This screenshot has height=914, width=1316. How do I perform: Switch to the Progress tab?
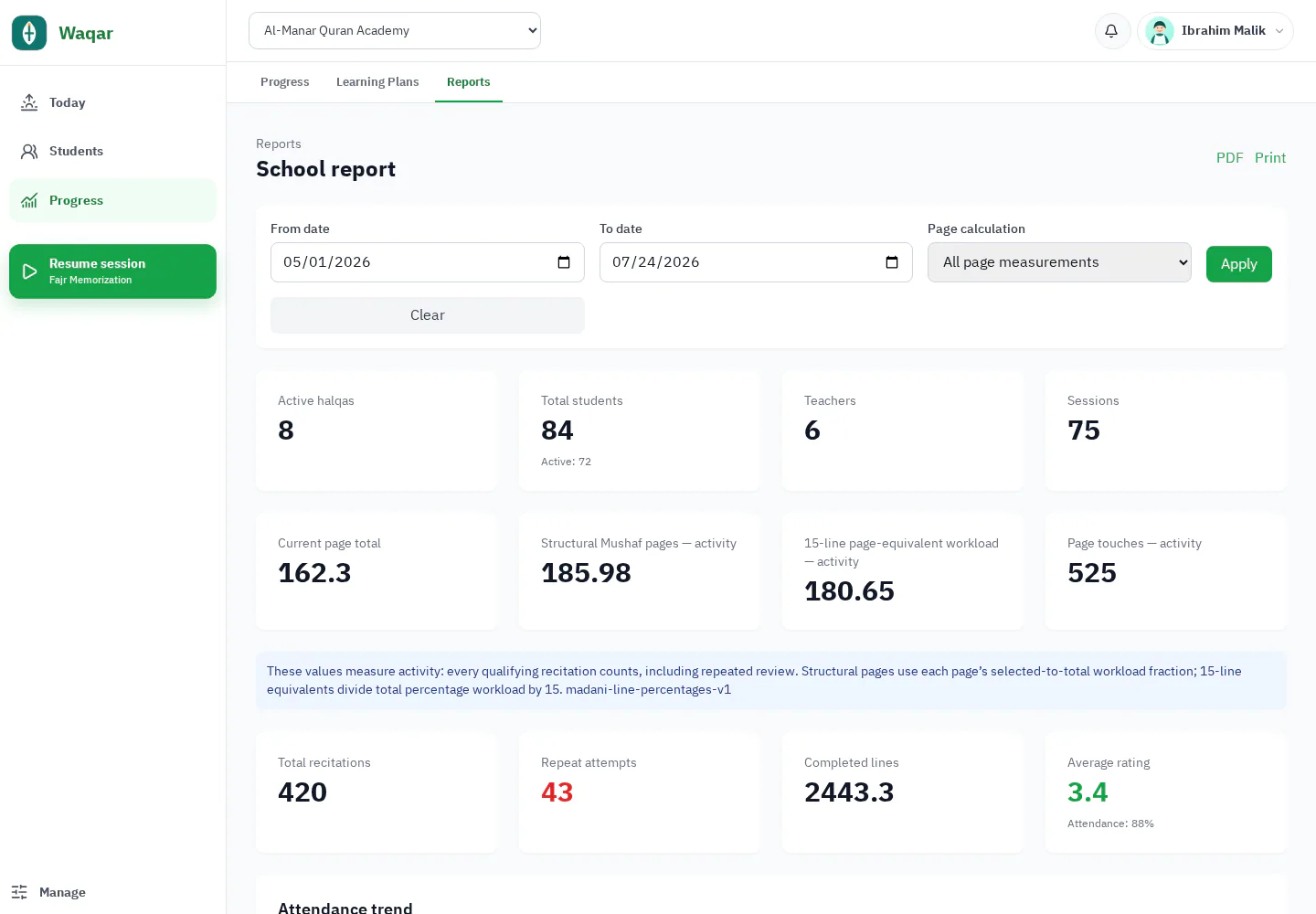pos(285,82)
